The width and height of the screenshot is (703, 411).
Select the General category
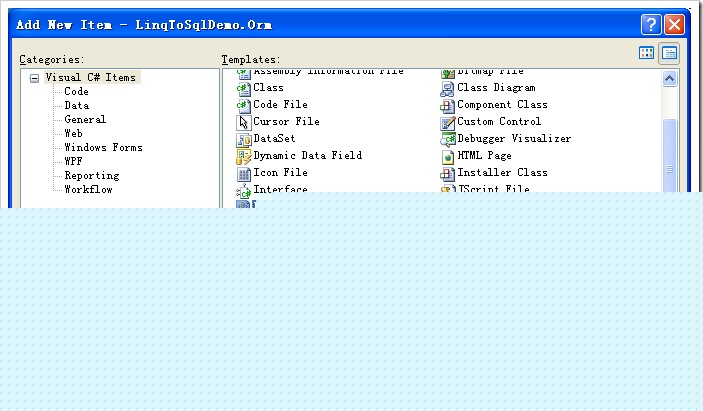(x=85, y=119)
